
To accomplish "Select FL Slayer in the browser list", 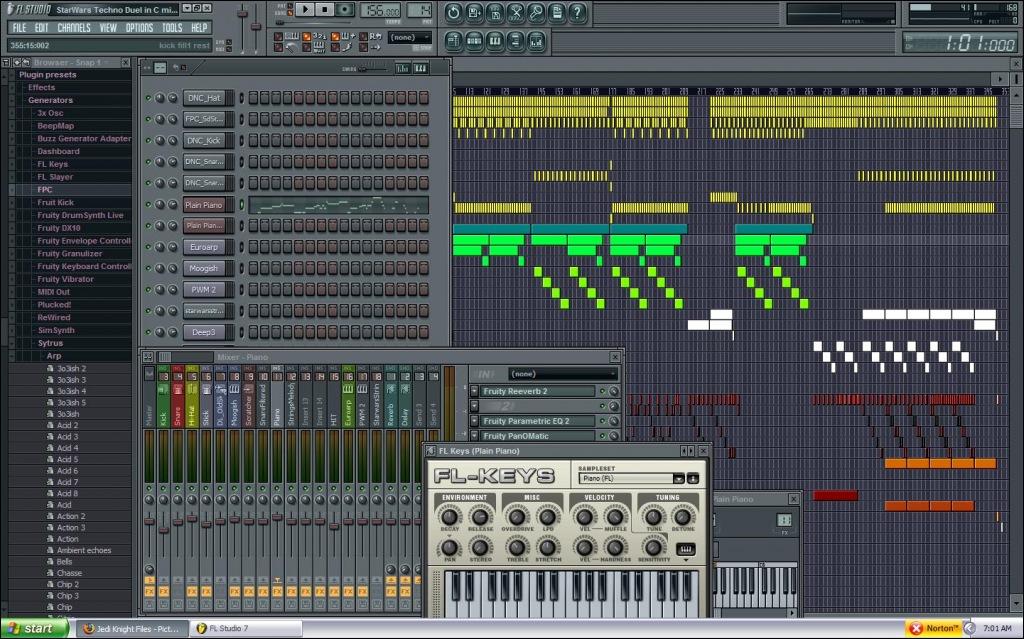I will pyautogui.click(x=55, y=177).
